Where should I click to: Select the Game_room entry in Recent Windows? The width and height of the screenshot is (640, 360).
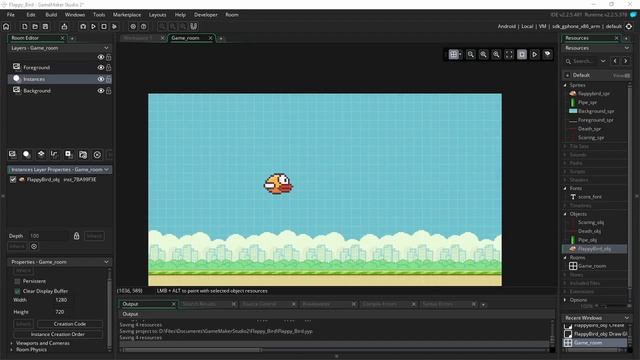[x=594, y=343]
